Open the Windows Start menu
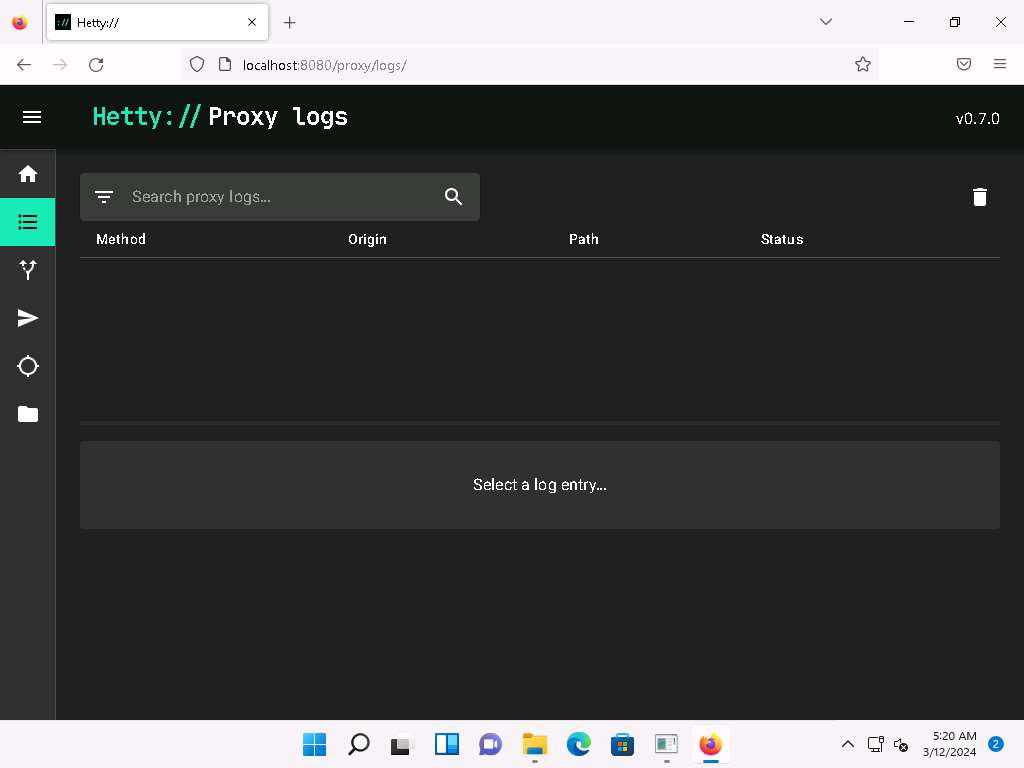Image resolution: width=1024 pixels, height=768 pixels. click(x=314, y=744)
